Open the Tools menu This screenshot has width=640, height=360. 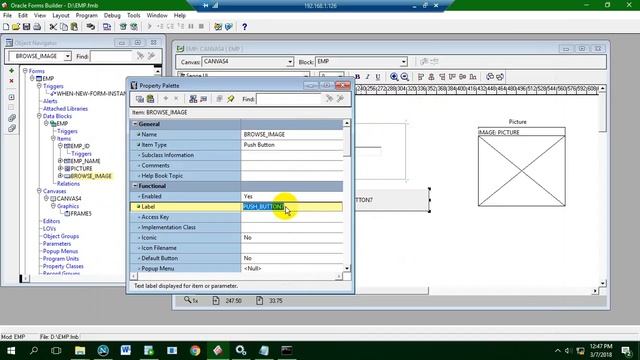coord(133,16)
